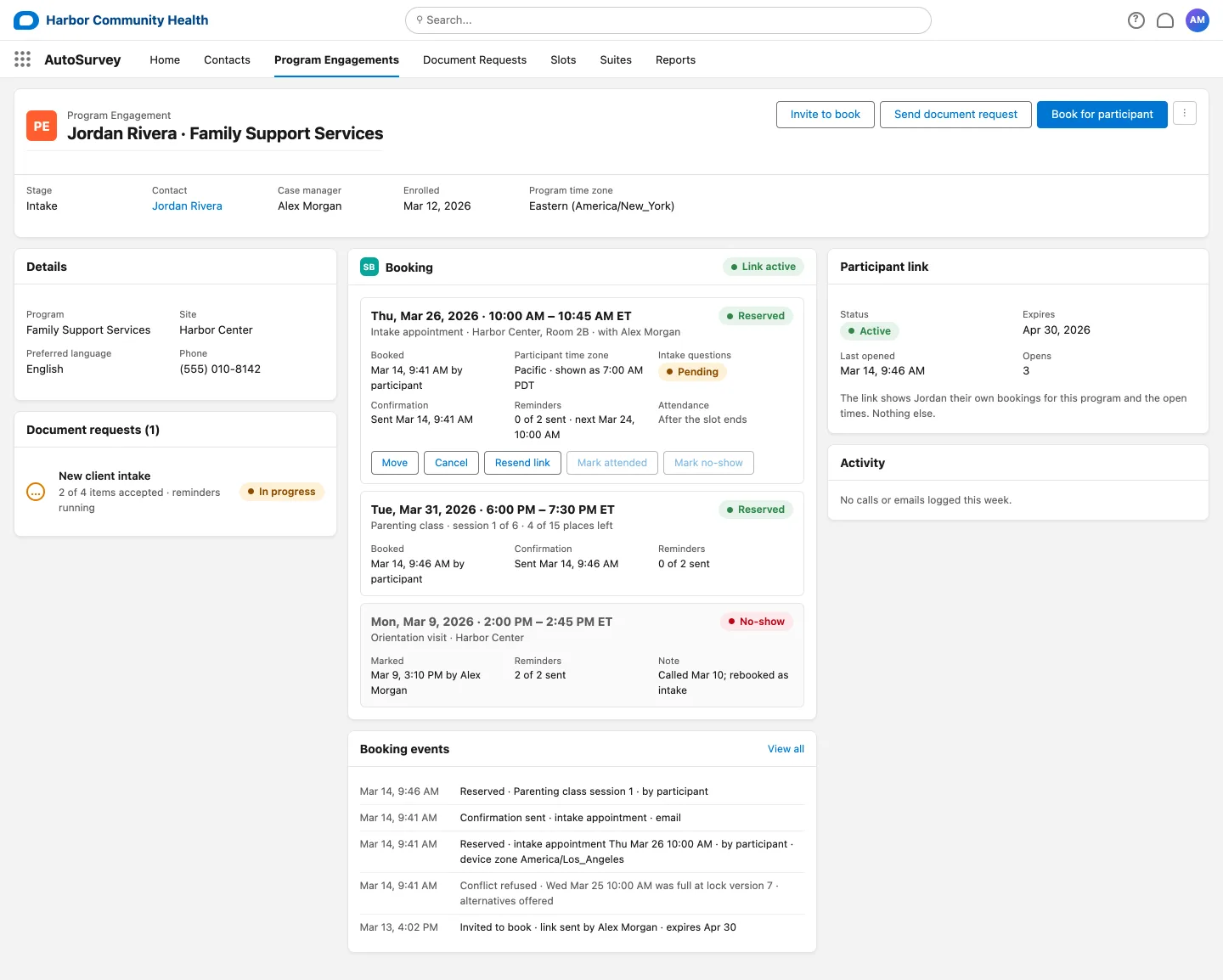Cancel the Mar 26 intake appointment

(x=451, y=463)
